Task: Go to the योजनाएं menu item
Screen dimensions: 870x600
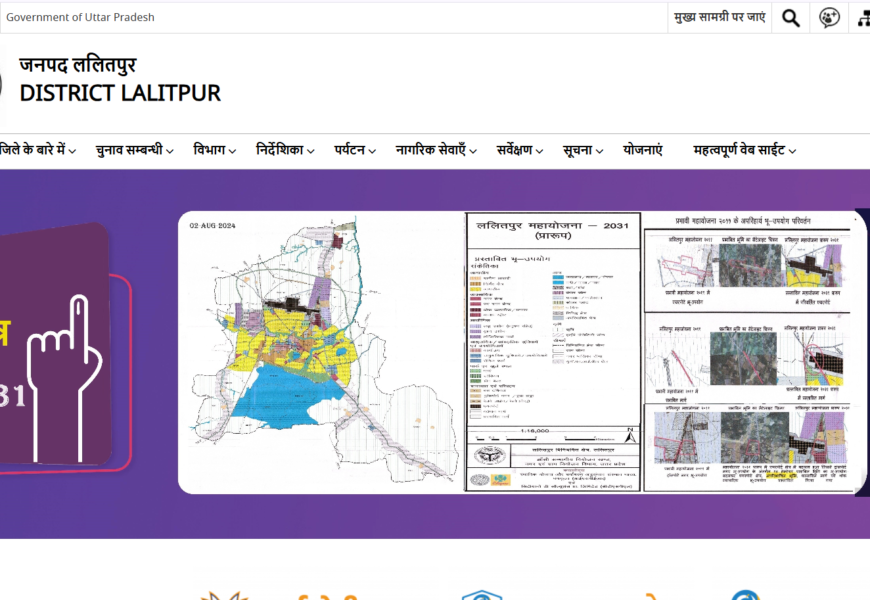Action: click(643, 150)
